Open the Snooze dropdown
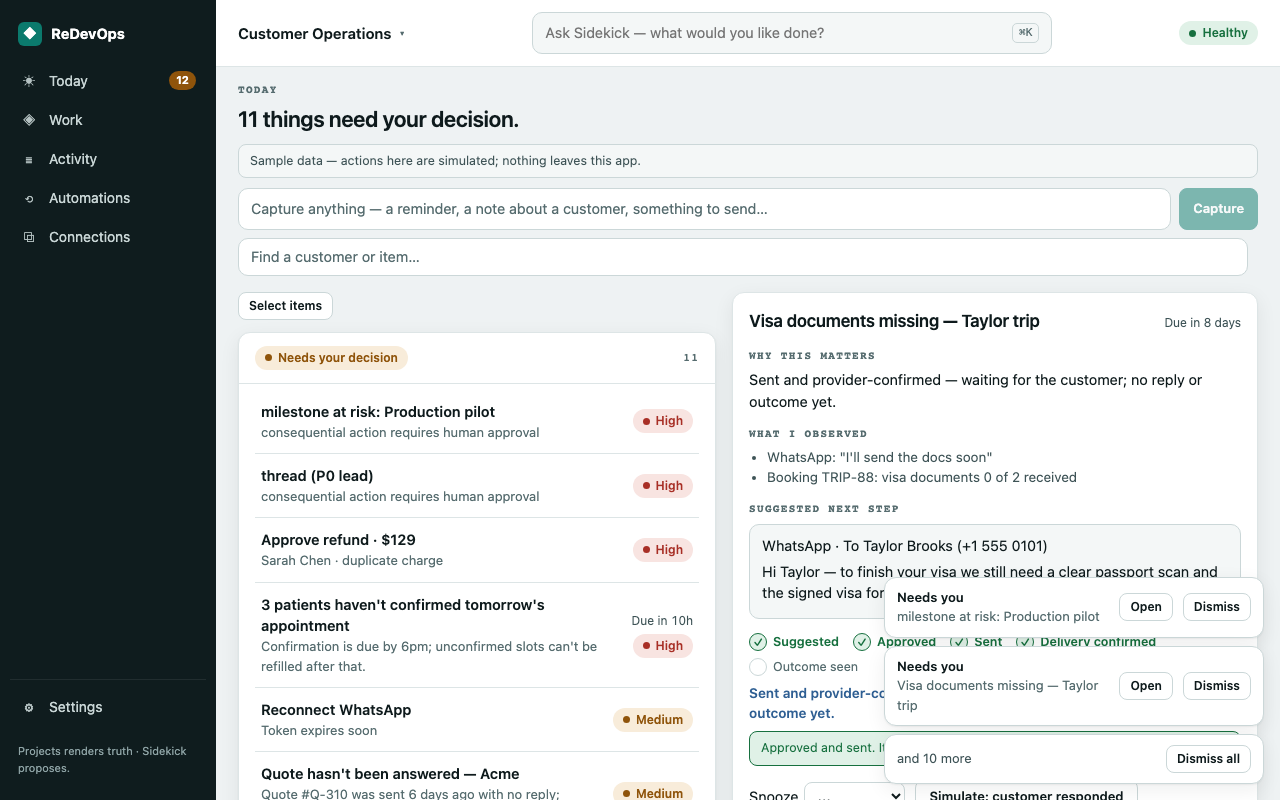This screenshot has width=1280, height=800. click(x=854, y=795)
